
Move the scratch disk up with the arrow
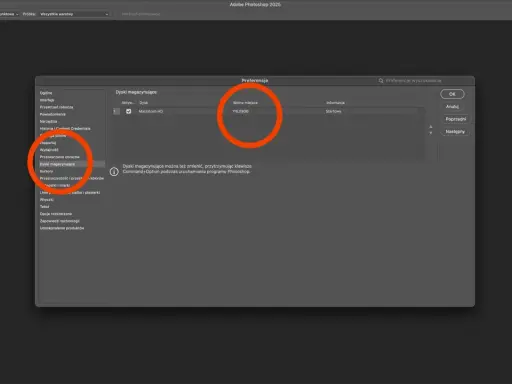click(431, 127)
